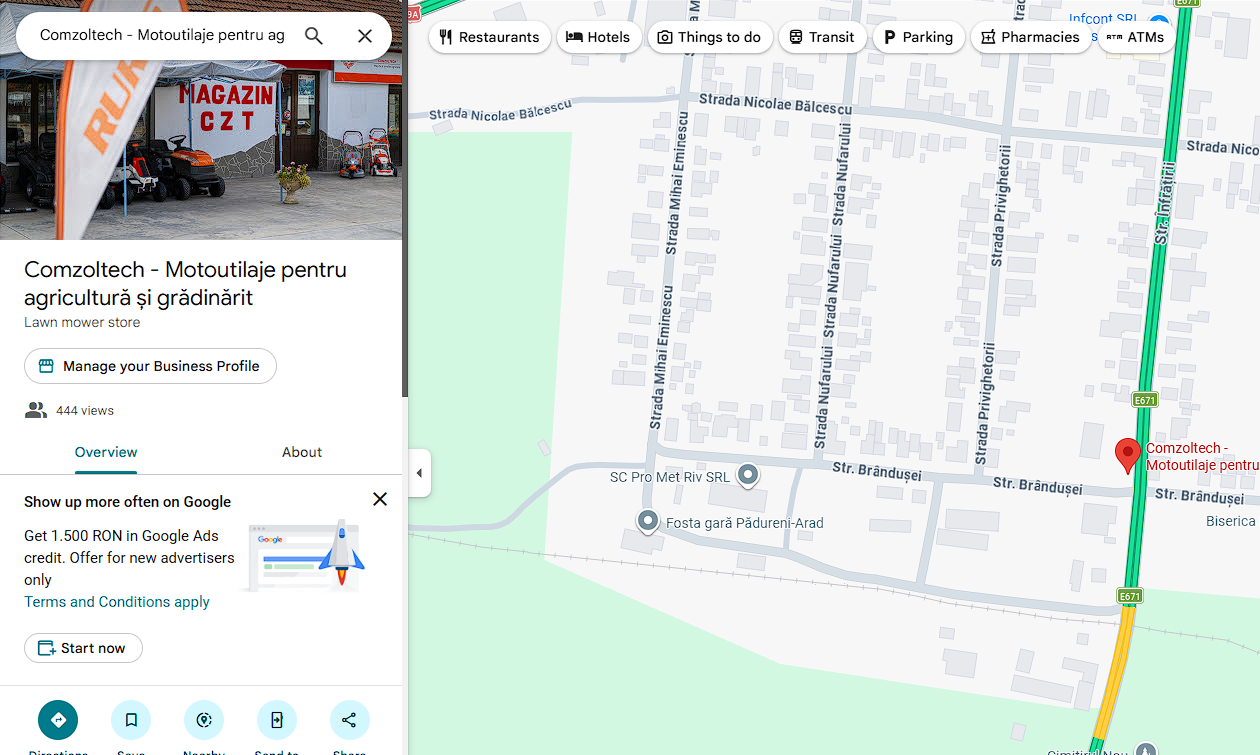This screenshot has height=755, width=1260.
Task: Clear the search with X icon
Action: (x=365, y=36)
